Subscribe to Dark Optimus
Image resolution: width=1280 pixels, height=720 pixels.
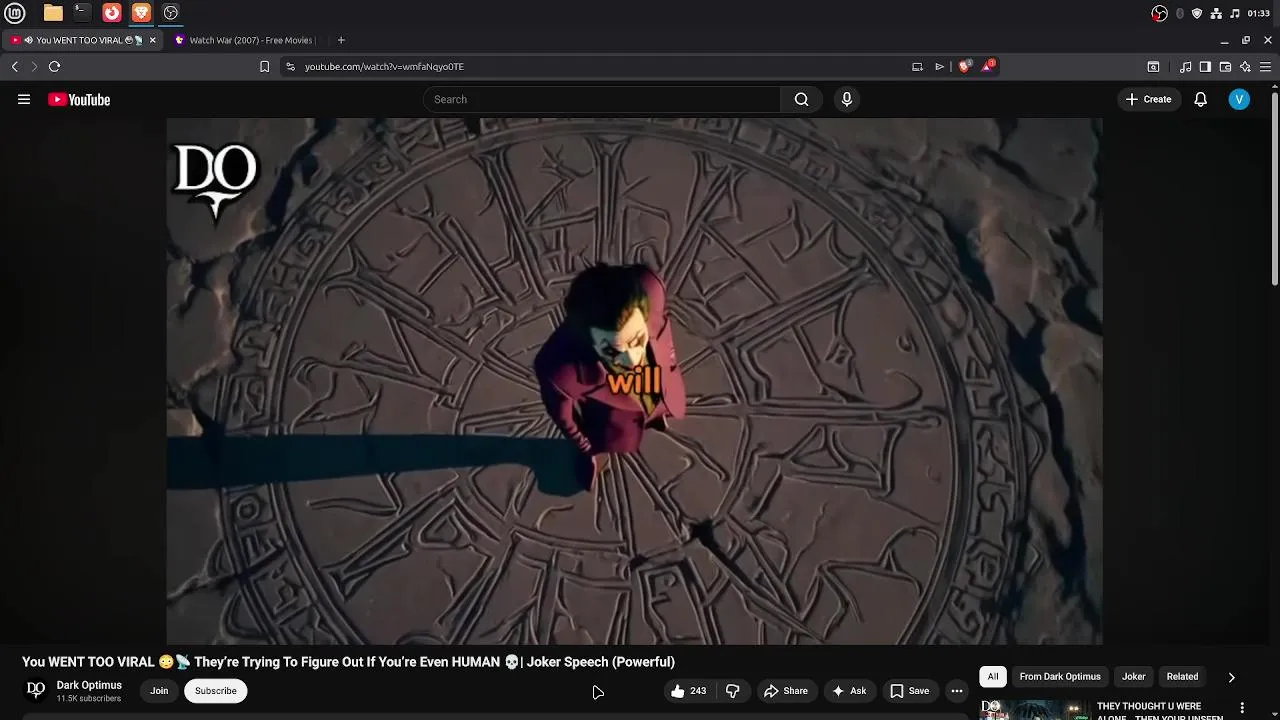pyautogui.click(x=216, y=691)
